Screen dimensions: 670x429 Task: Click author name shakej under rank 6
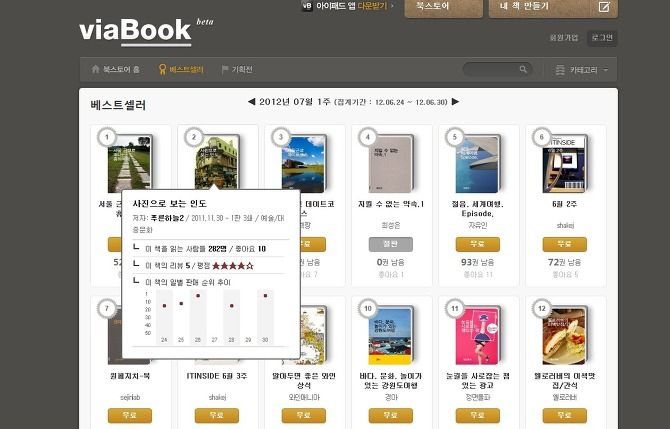click(564, 225)
